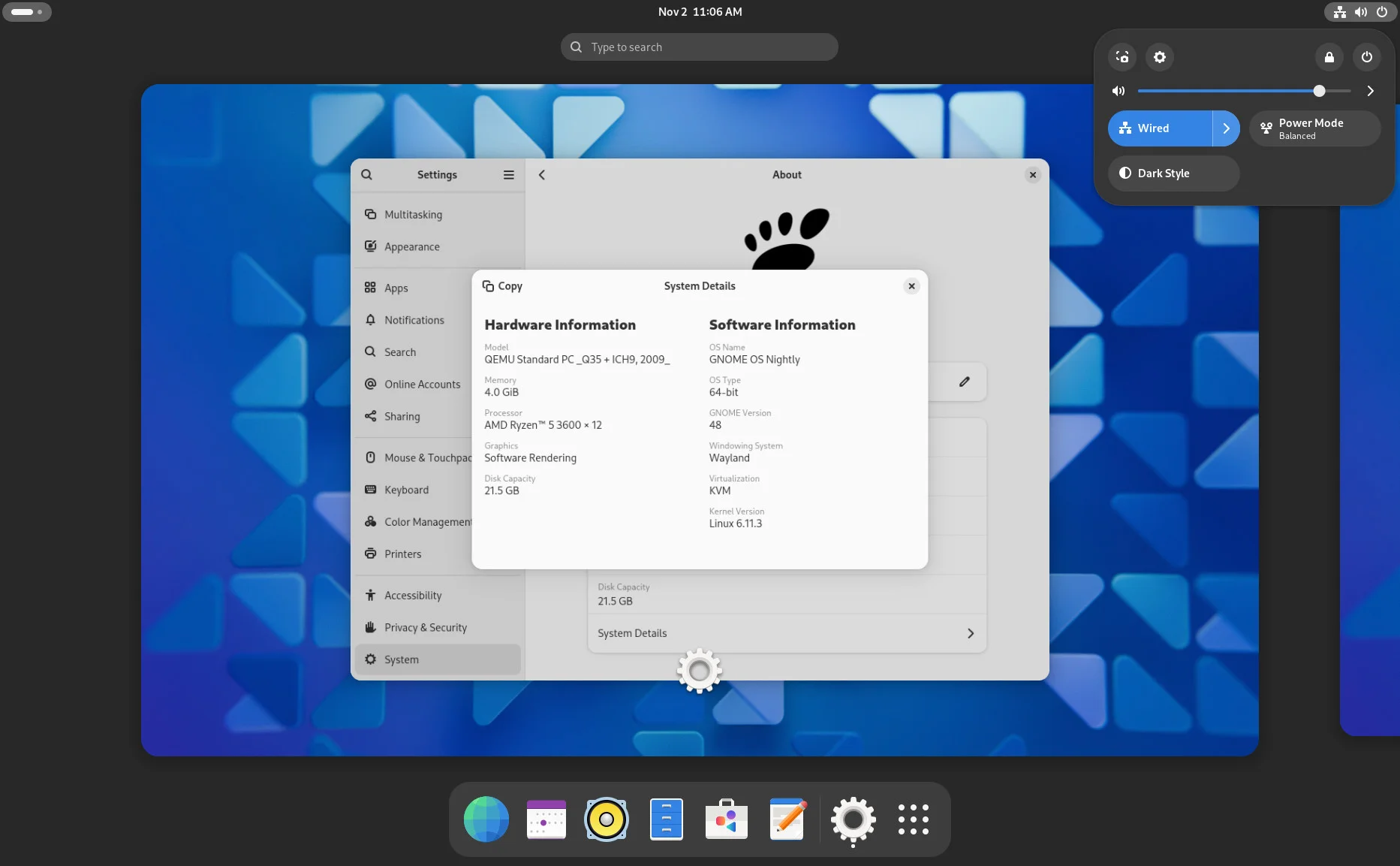Image resolution: width=1400 pixels, height=866 pixels.
Task: Select Multitasking in Settings sidebar
Action: (x=413, y=214)
